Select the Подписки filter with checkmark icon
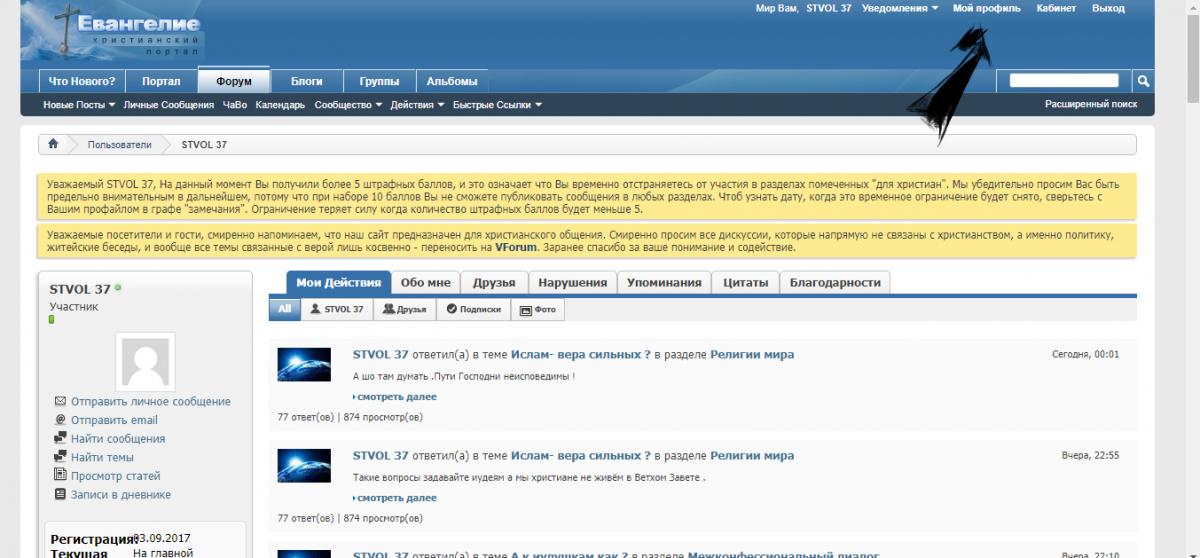 point(474,310)
